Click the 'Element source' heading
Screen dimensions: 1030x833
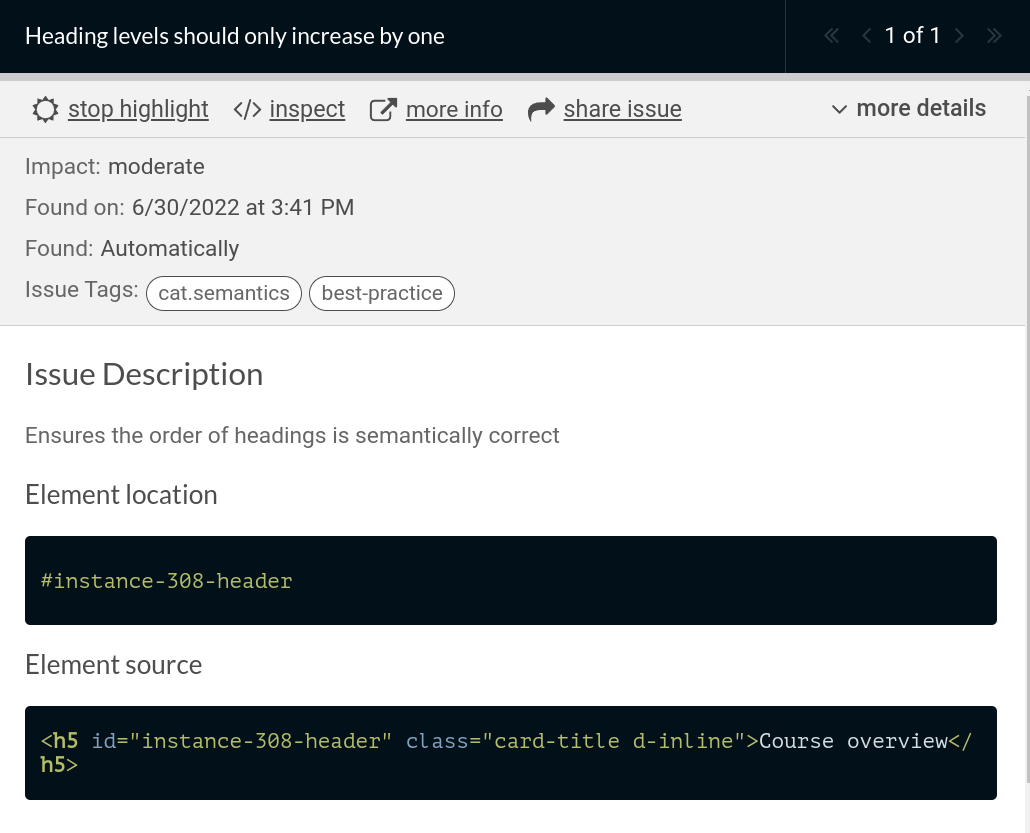pyautogui.click(x=114, y=665)
